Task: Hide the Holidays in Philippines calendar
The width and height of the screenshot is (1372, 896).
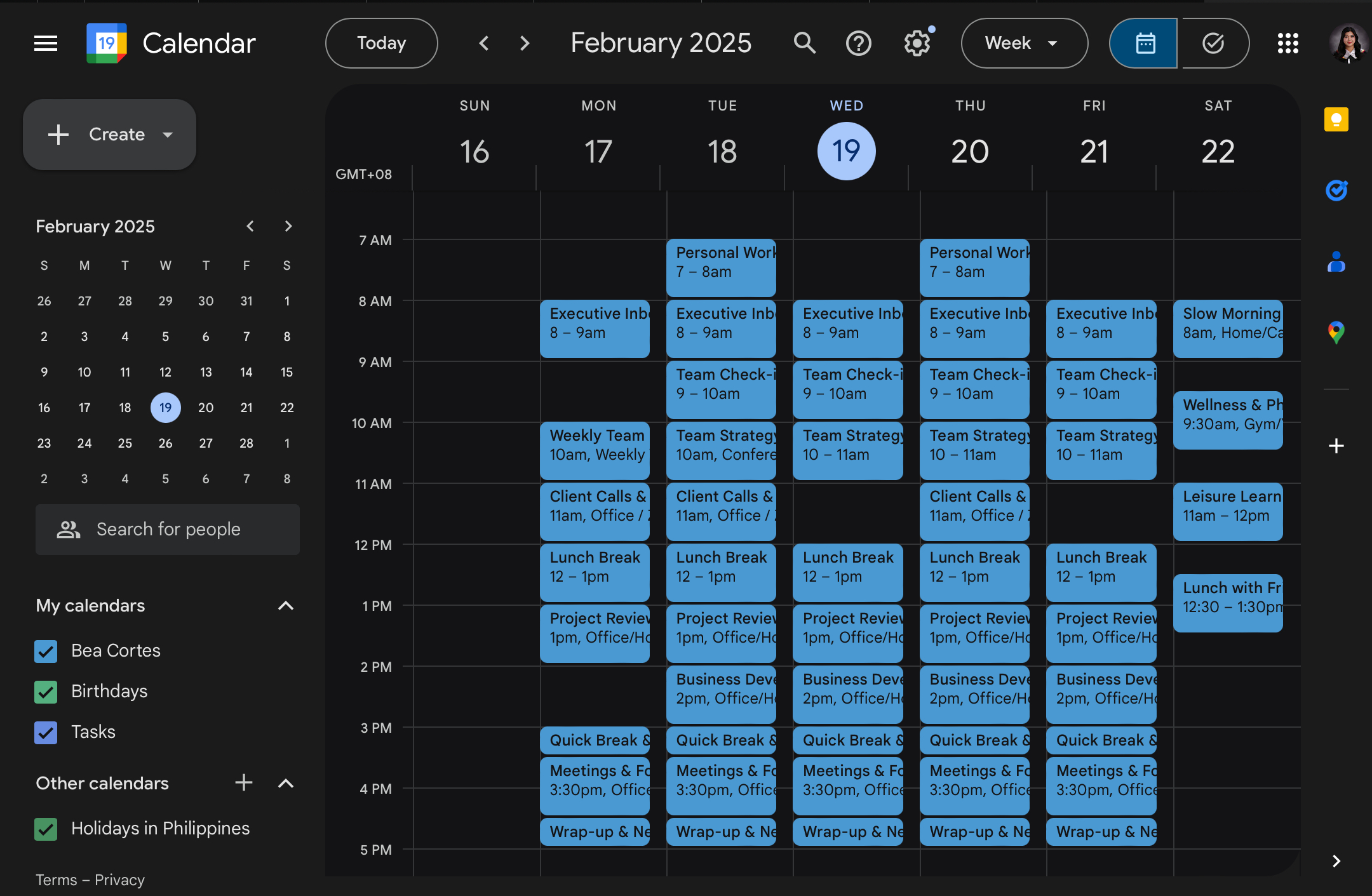Action: [x=46, y=829]
